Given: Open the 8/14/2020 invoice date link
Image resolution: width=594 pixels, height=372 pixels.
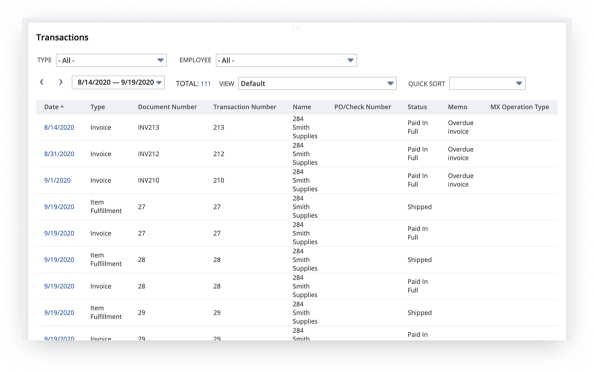Looking at the screenshot, I should 59,127.
